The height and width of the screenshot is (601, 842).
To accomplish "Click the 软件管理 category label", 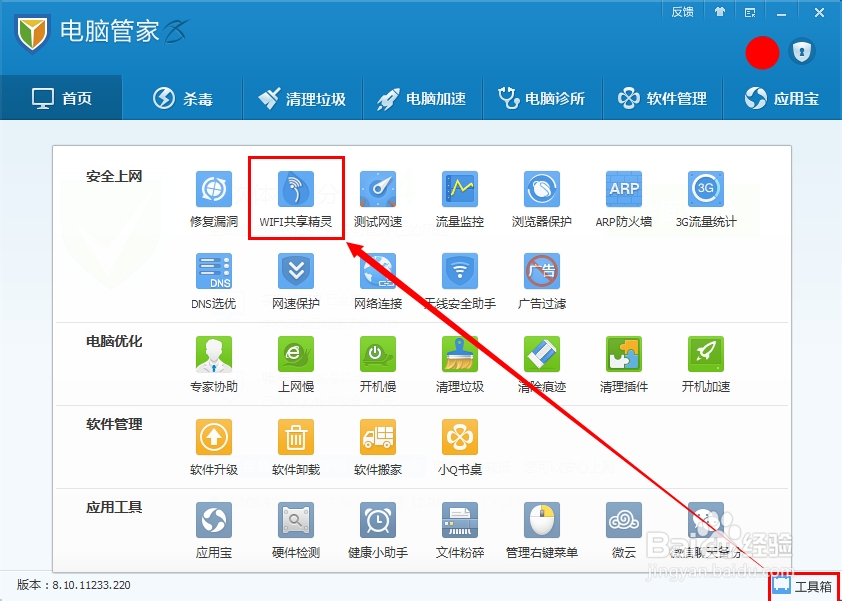I will 114,424.
